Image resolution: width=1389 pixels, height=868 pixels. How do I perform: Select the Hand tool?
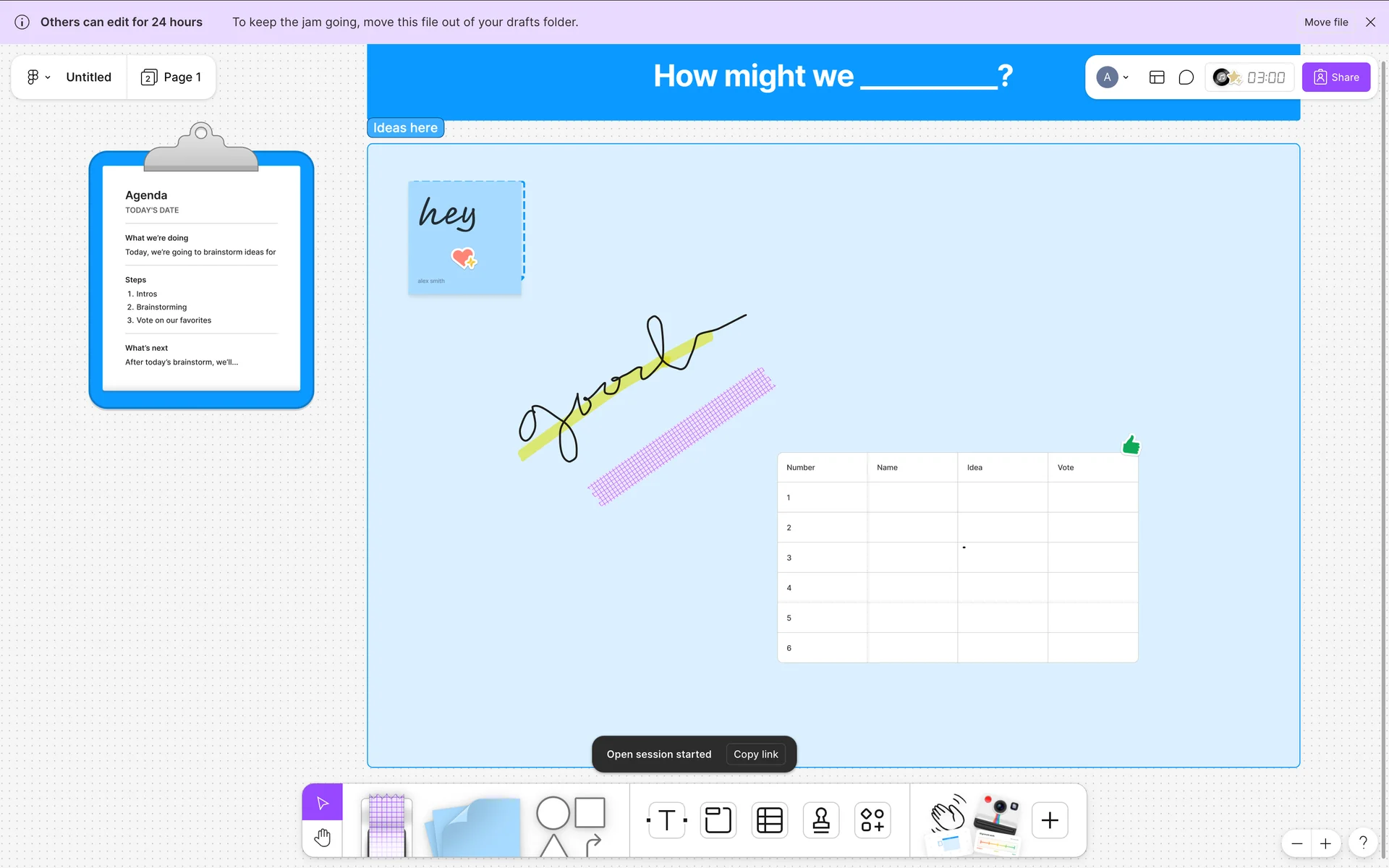(323, 838)
